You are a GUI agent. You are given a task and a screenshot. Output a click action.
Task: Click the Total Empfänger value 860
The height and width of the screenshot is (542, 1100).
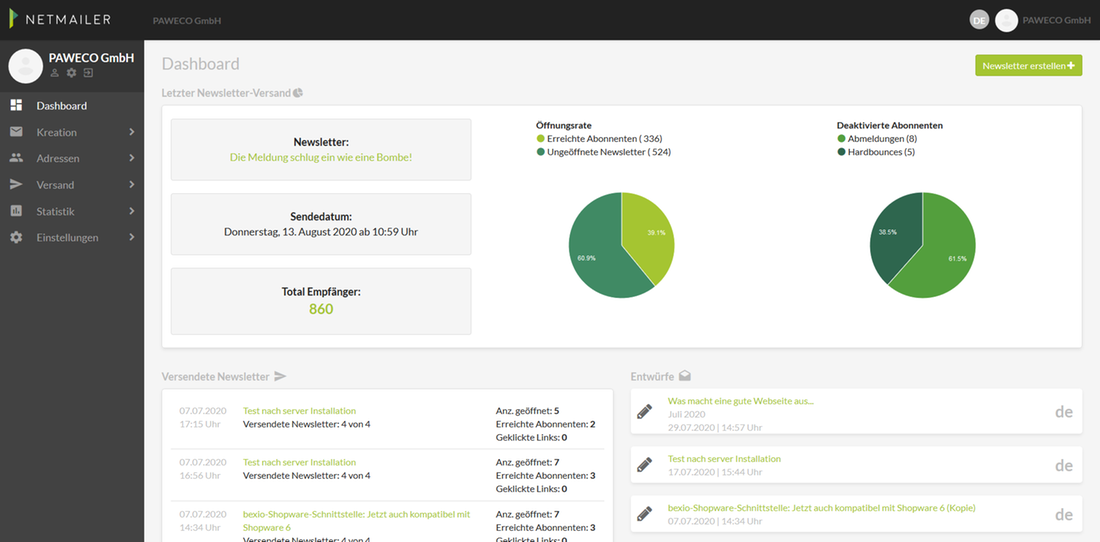pyautogui.click(x=321, y=309)
